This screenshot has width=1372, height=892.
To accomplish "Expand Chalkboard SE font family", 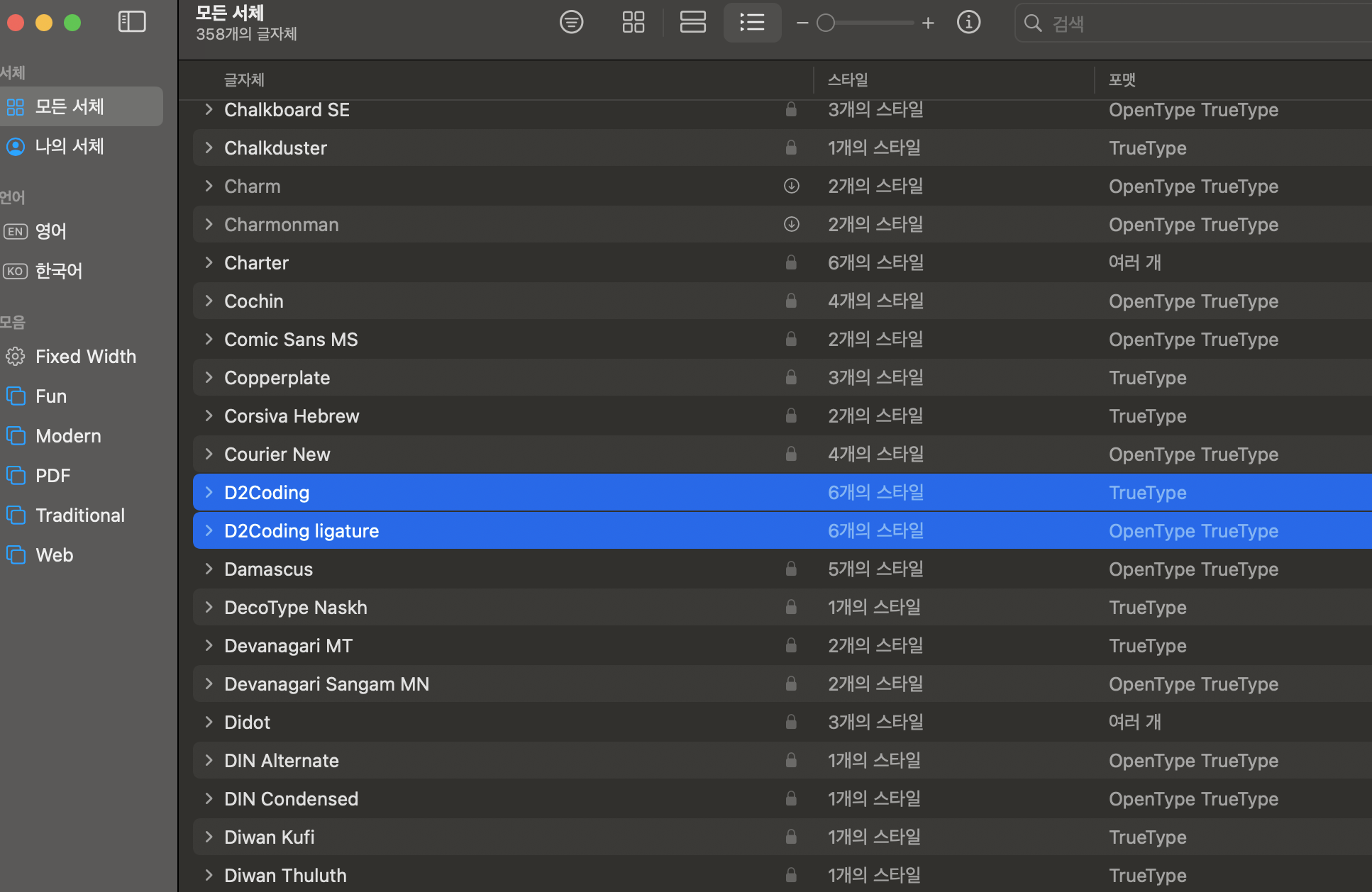I will 209,109.
